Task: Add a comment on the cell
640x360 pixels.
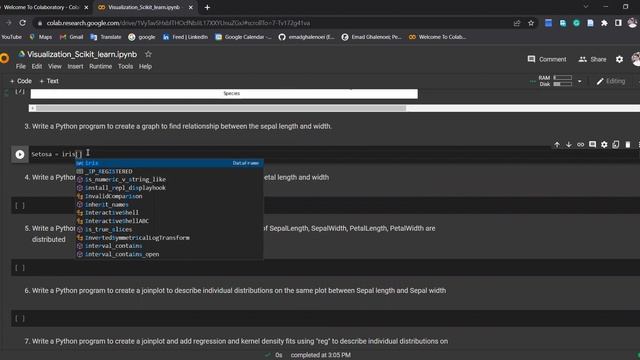Action: (x=592, y=144)
